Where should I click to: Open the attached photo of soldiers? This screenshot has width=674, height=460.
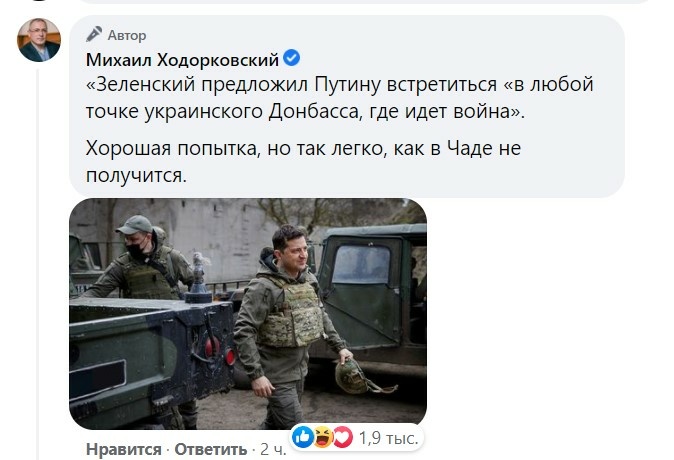[x=248, y=313]
